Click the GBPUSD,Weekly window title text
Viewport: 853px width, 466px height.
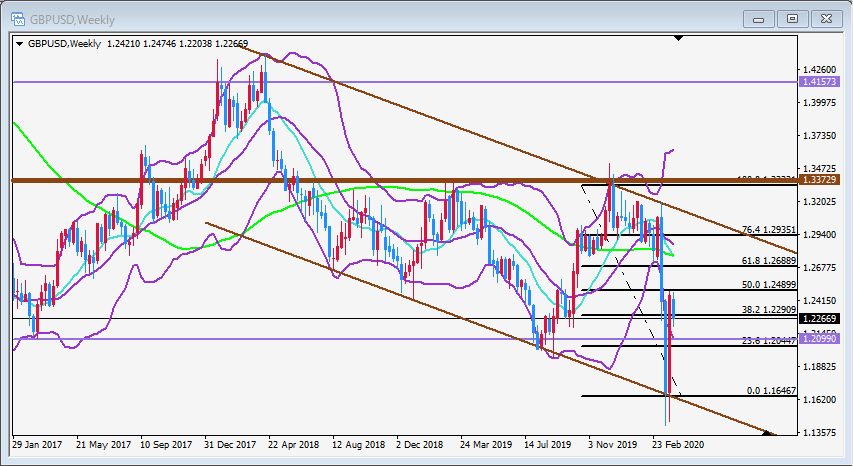pyautogui.click(x=72, y=20)
